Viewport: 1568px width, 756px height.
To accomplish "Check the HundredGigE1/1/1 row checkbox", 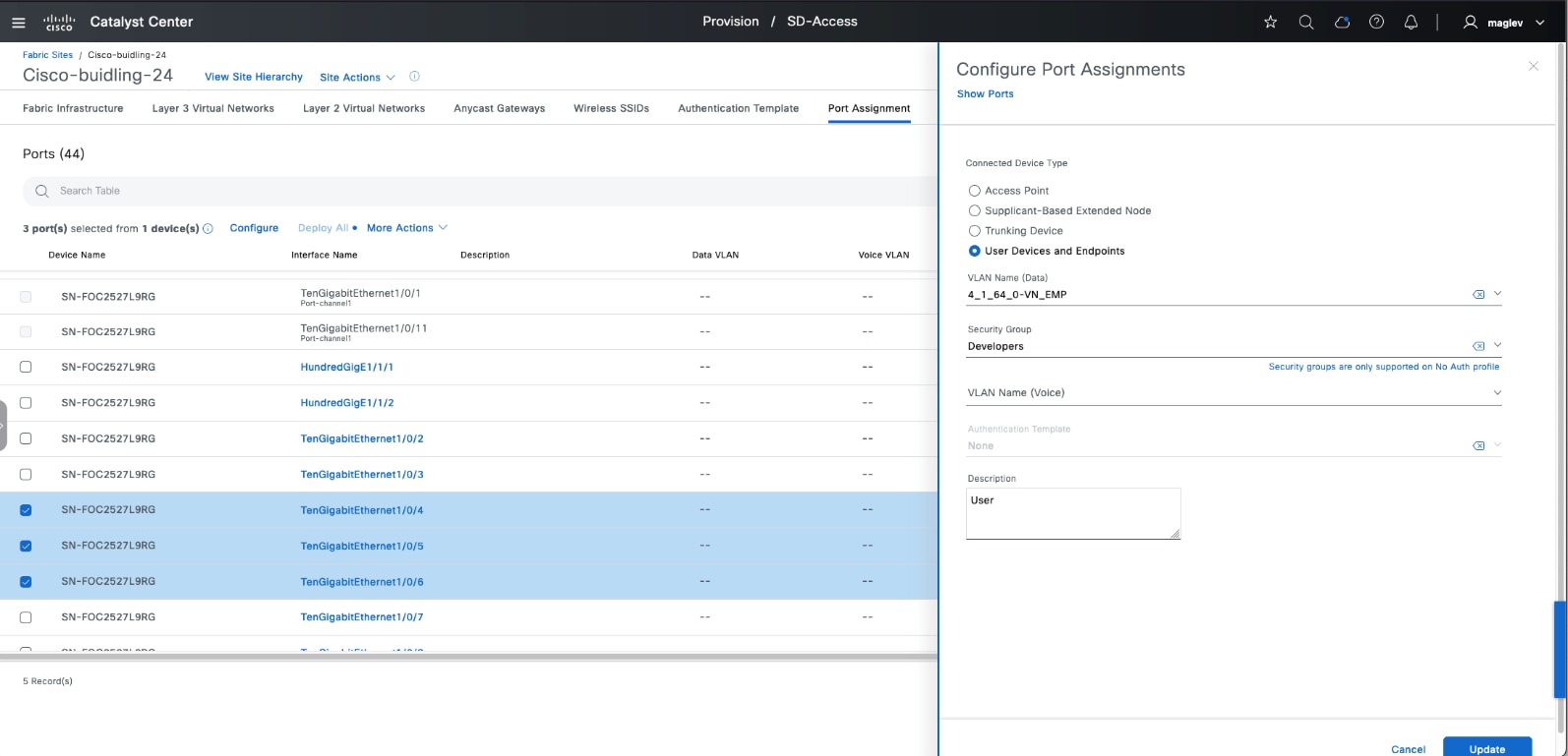I will click(26, 367).
